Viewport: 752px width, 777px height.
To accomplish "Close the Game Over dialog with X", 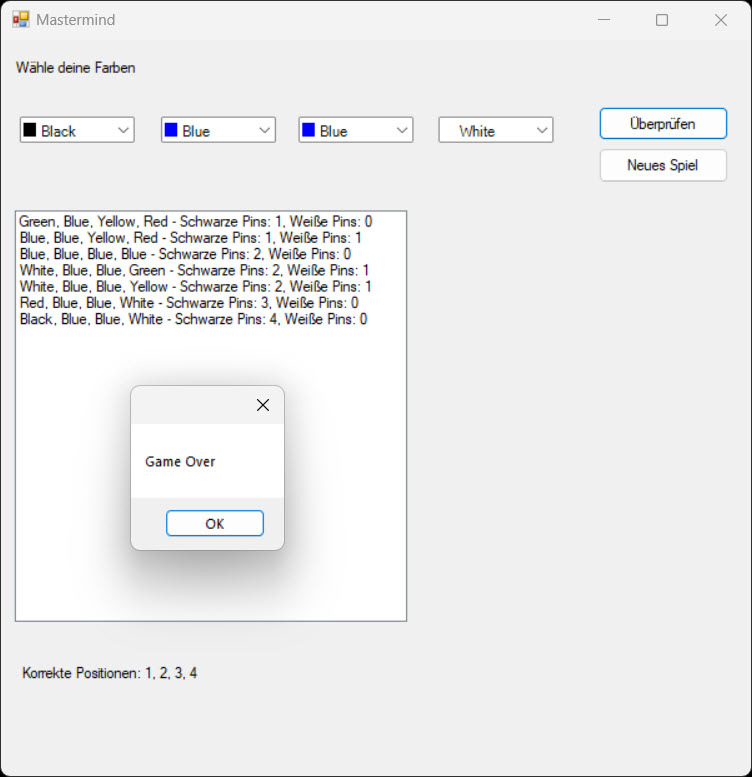I will (263, 405).
